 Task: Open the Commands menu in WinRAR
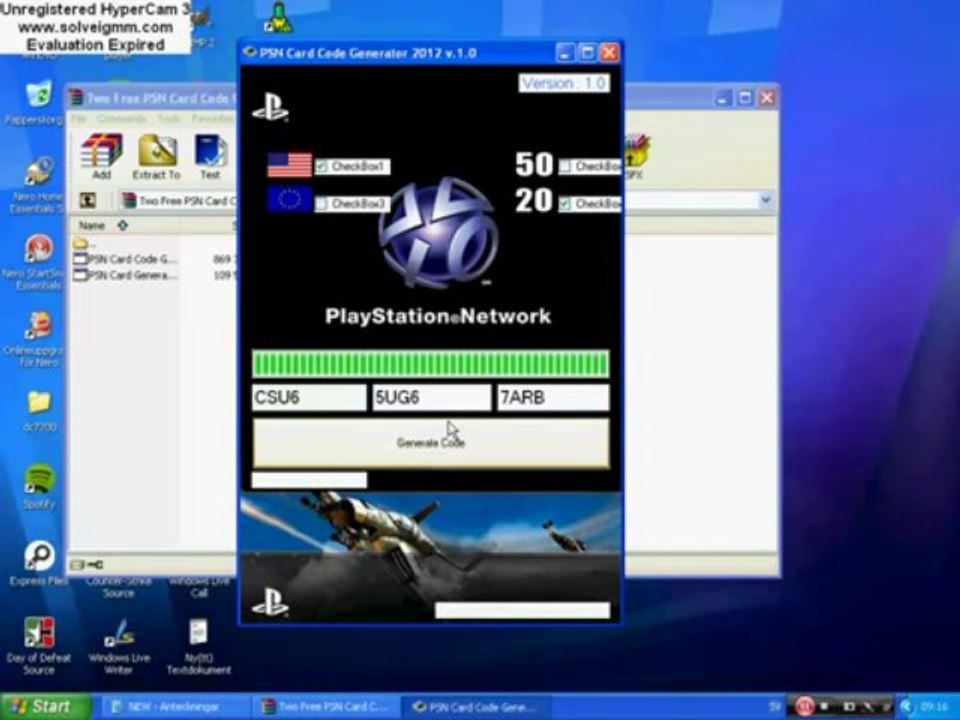[121, 118]
